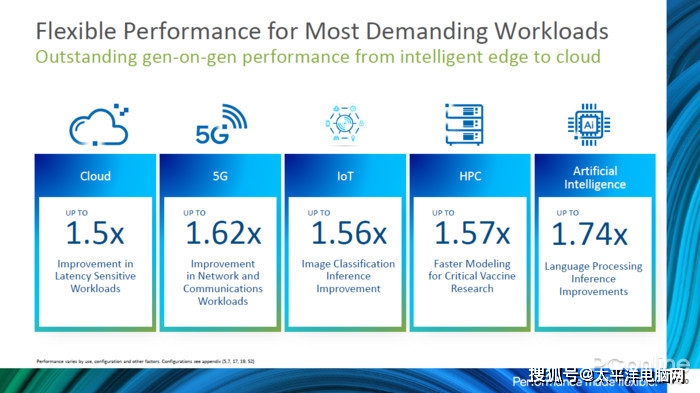
Task: Click the Language Processing Inference Improvements text
Action: click(593, 279)
